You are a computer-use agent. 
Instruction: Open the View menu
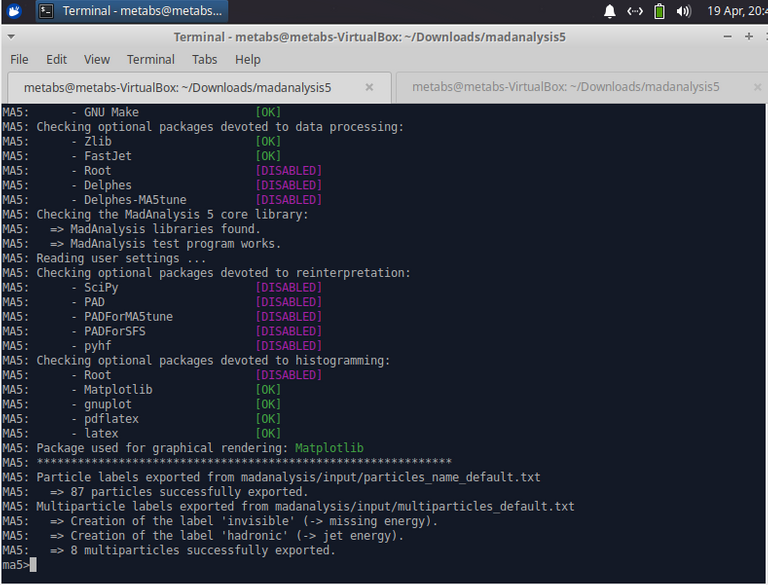click(96, 60)
